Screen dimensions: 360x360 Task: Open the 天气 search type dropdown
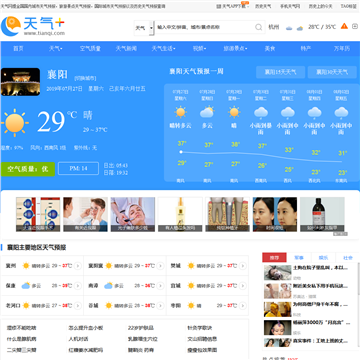(144, 28)
